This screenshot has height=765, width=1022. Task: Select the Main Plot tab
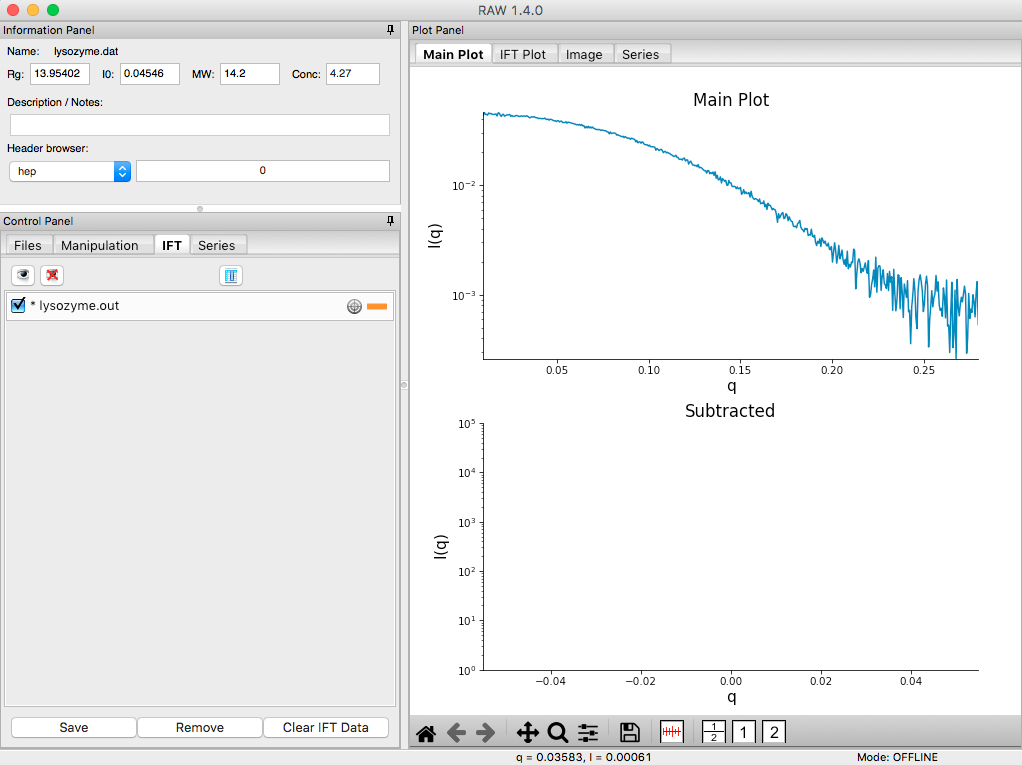click(453, 54)
